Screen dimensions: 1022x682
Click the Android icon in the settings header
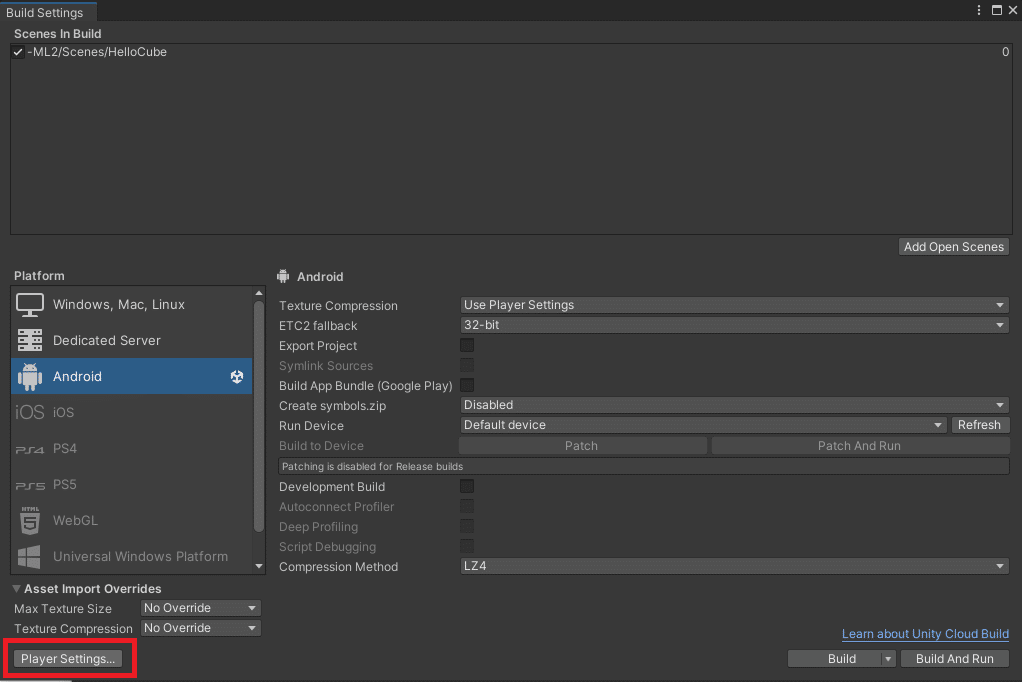click(283, 276)
